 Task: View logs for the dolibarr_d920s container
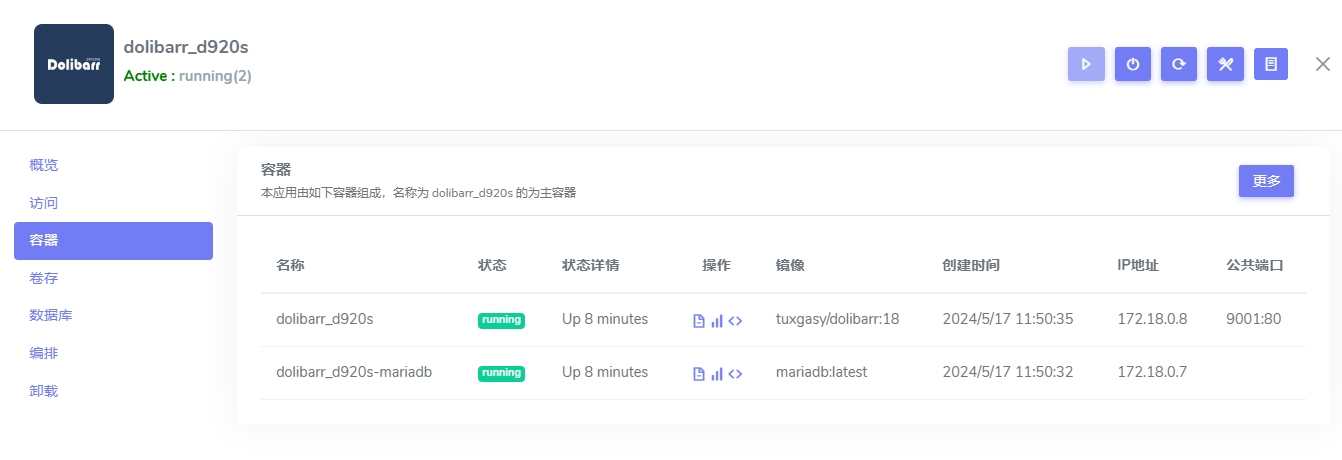(x=699, y=321)
